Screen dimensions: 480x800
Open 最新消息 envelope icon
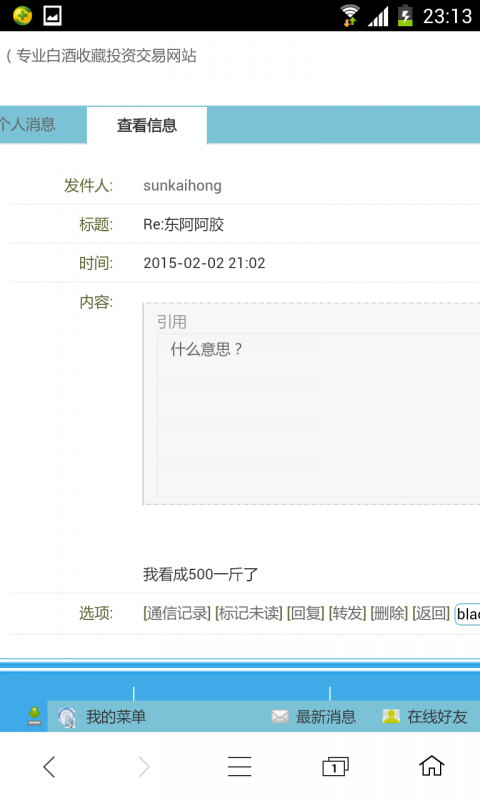[280, 716]
